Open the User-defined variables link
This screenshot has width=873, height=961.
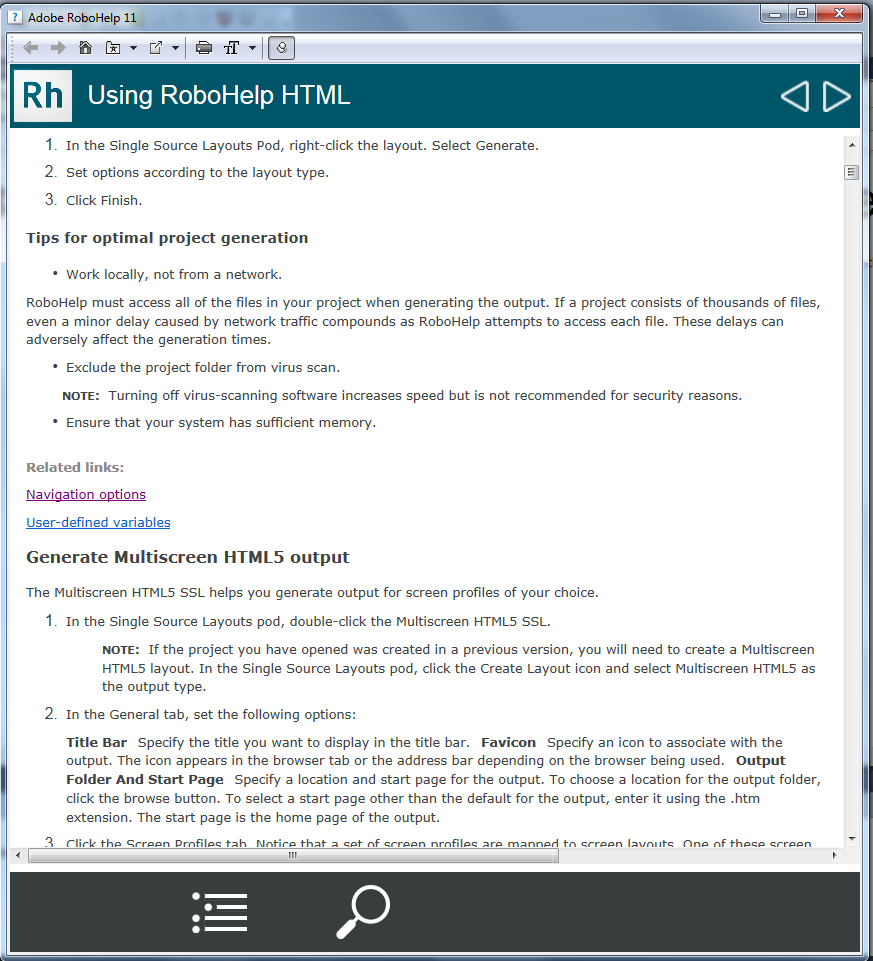(x=98, y=523)
